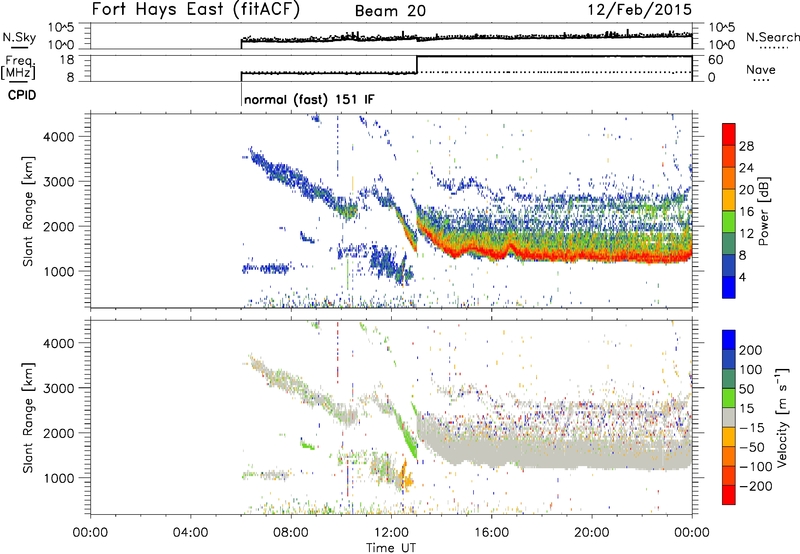Image resolution: width=800 pixels, height=554 pixels.
Task: Click the red segment of Power colorbar
Action: tap(729, 134)
